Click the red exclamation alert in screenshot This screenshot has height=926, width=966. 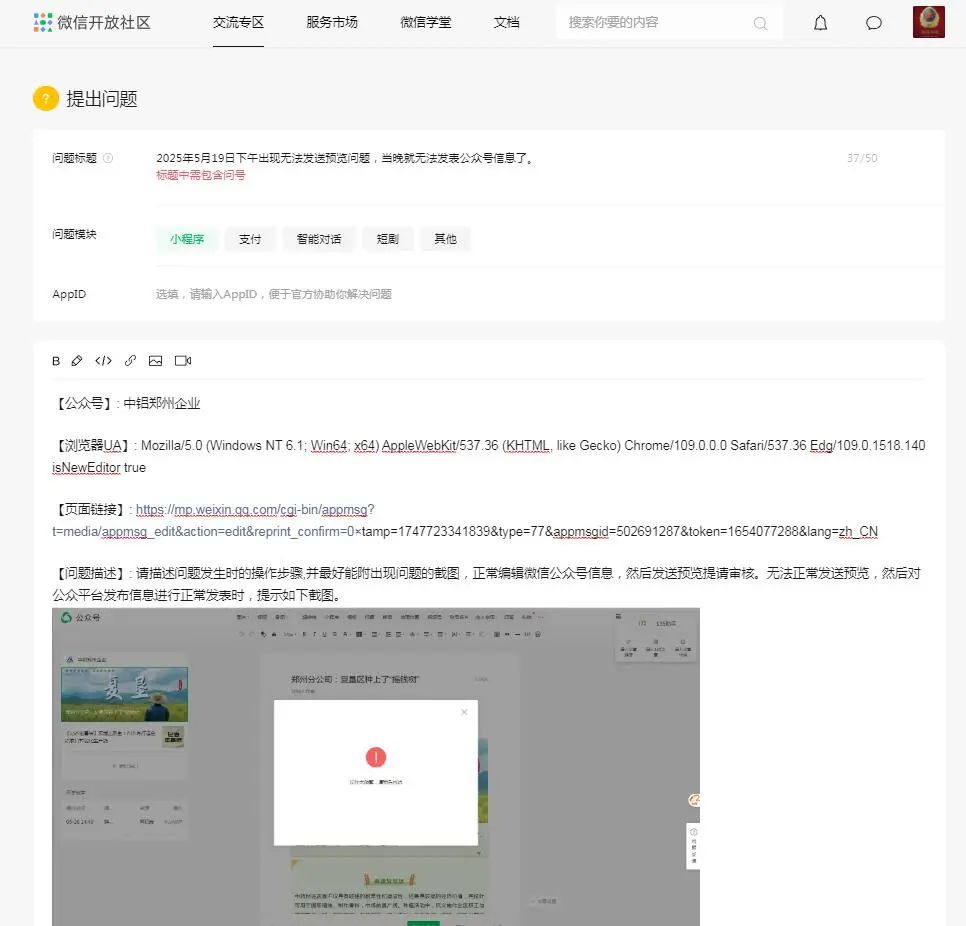376,757
